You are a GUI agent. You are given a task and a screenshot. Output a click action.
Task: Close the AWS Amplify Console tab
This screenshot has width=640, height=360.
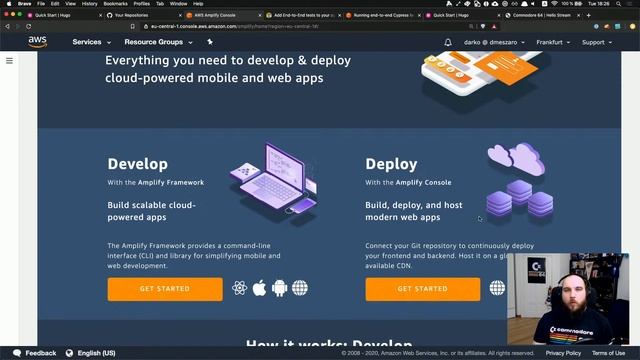tap(260, 15)
